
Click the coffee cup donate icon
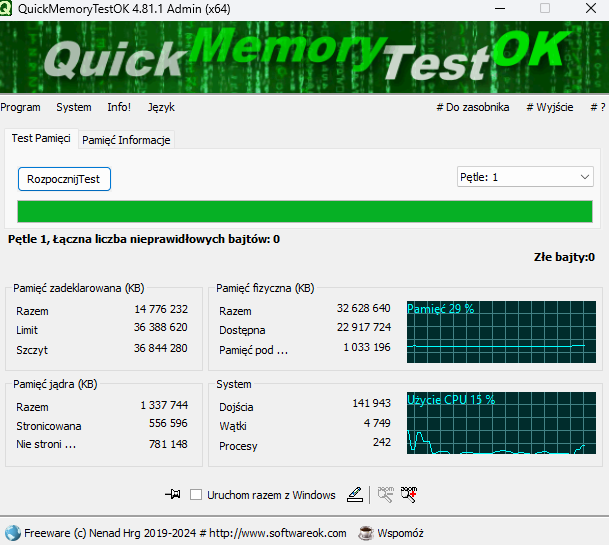coord(365,533)
